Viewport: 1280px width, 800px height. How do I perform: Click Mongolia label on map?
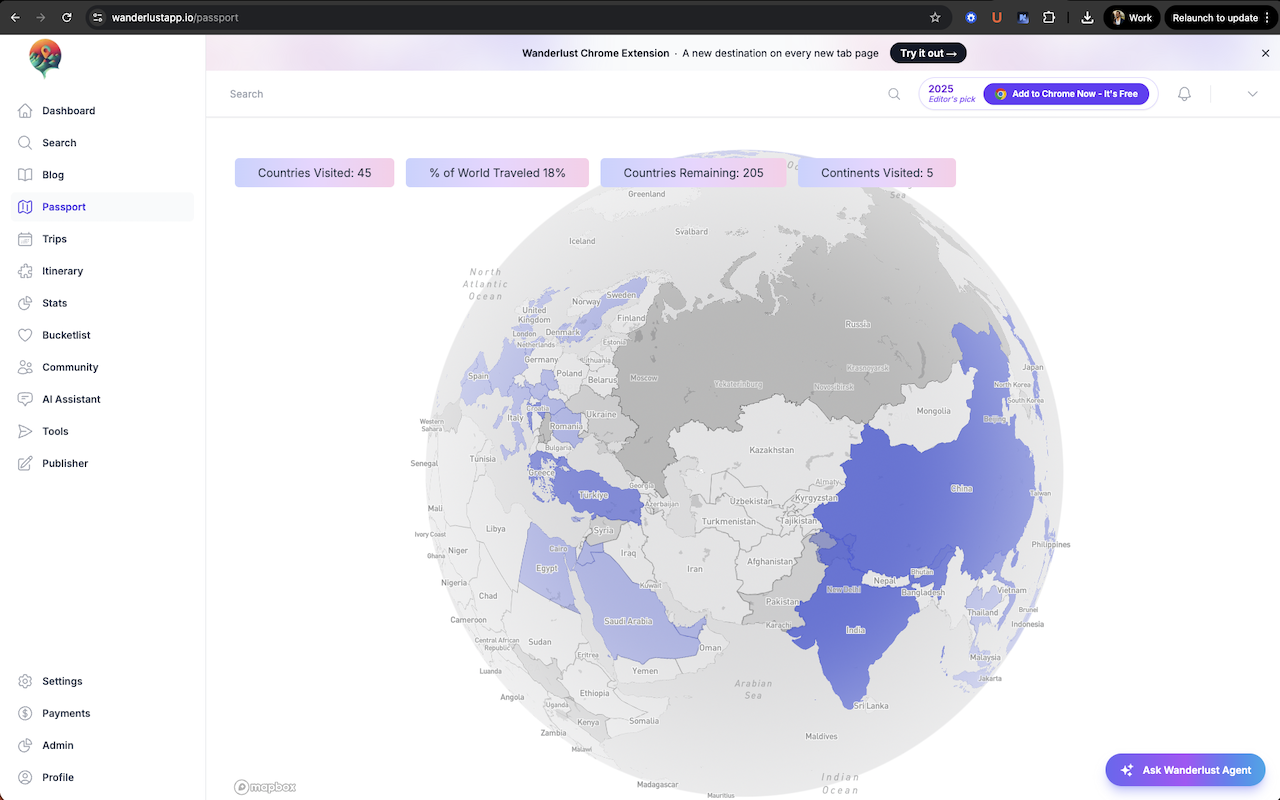point(934,411)
